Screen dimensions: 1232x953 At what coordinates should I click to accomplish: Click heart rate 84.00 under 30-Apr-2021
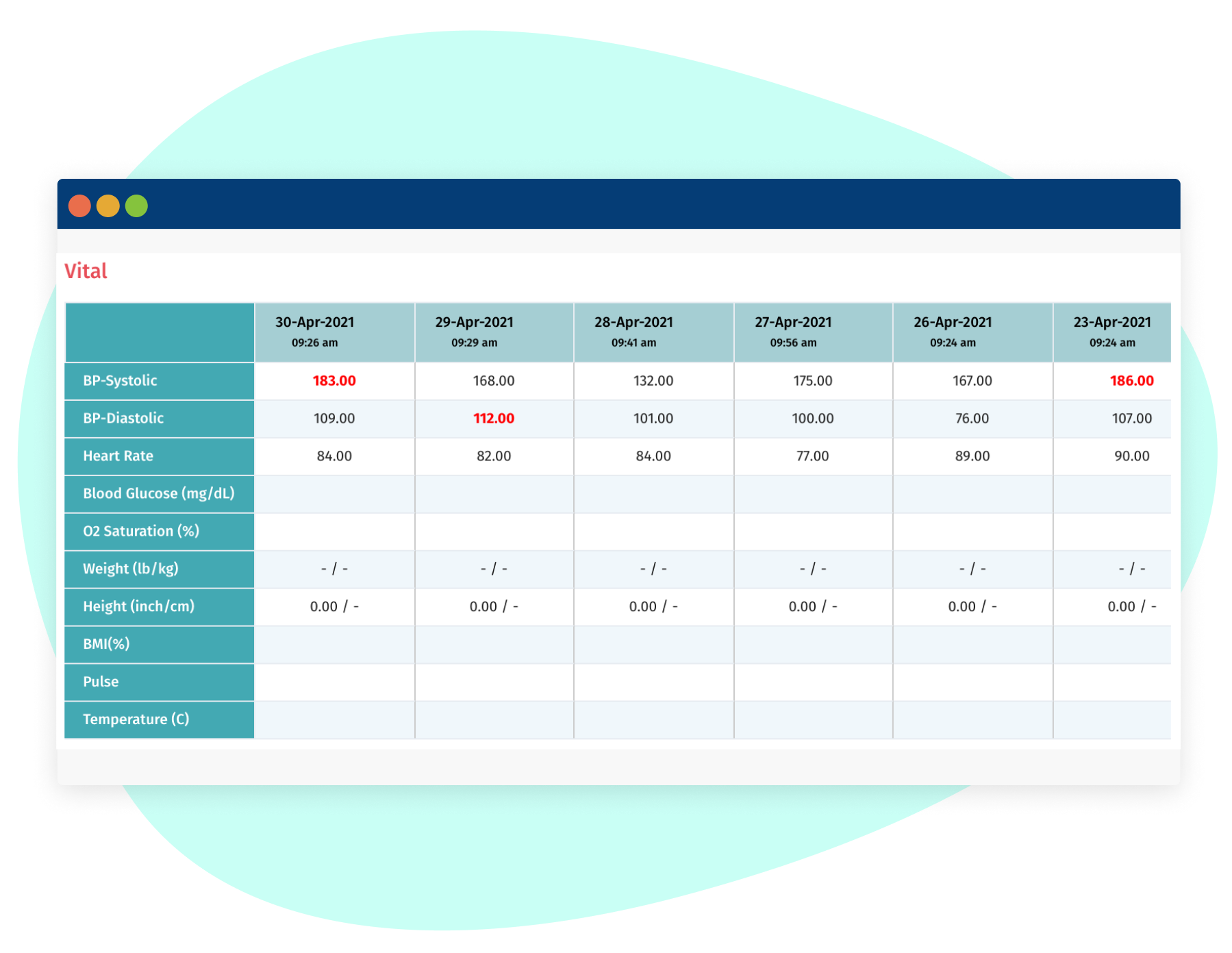click(334, 456)
